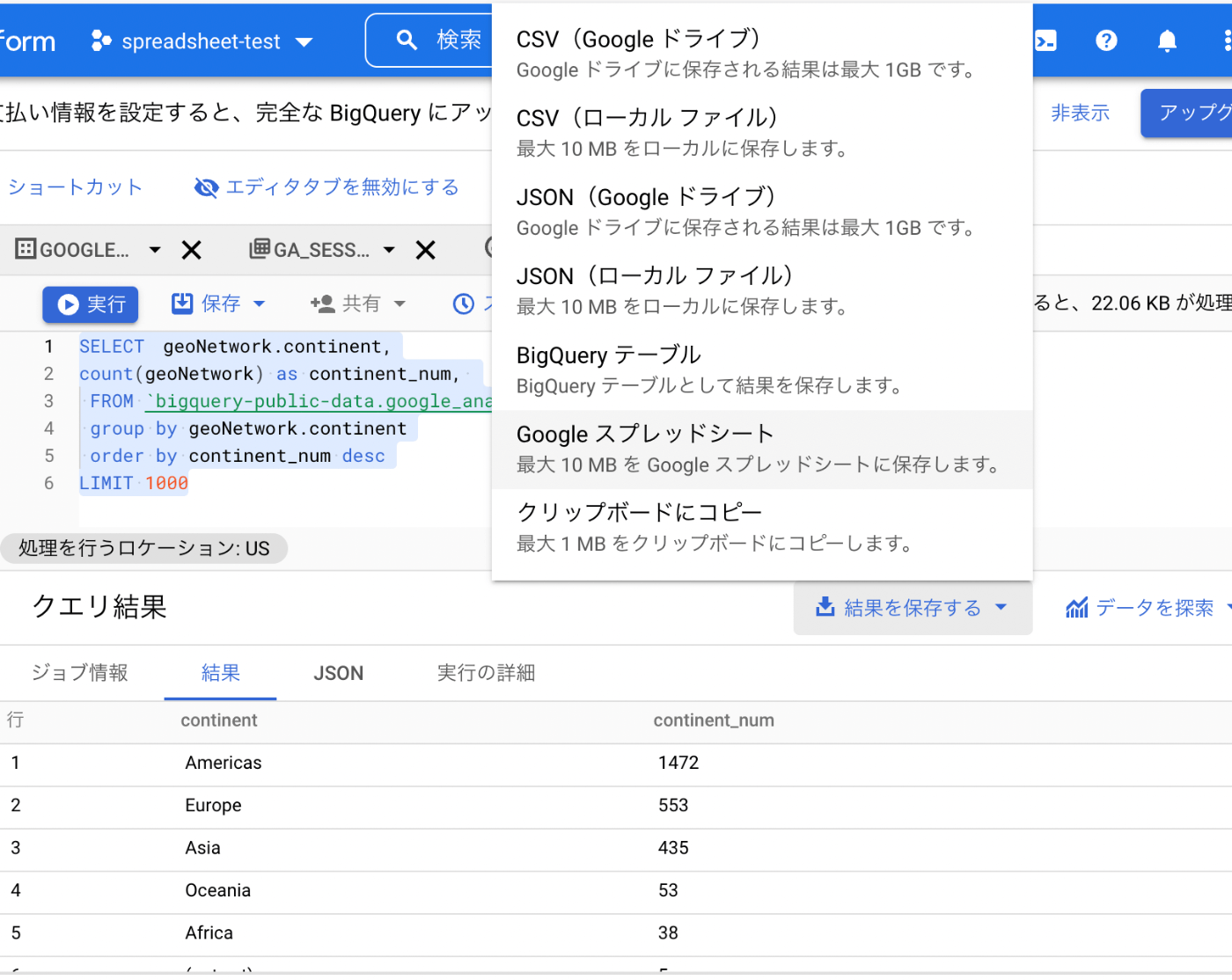Click the crossed-eye editor tab icon
This screenshot has width=1232, height=980.
tap(206, 187)
